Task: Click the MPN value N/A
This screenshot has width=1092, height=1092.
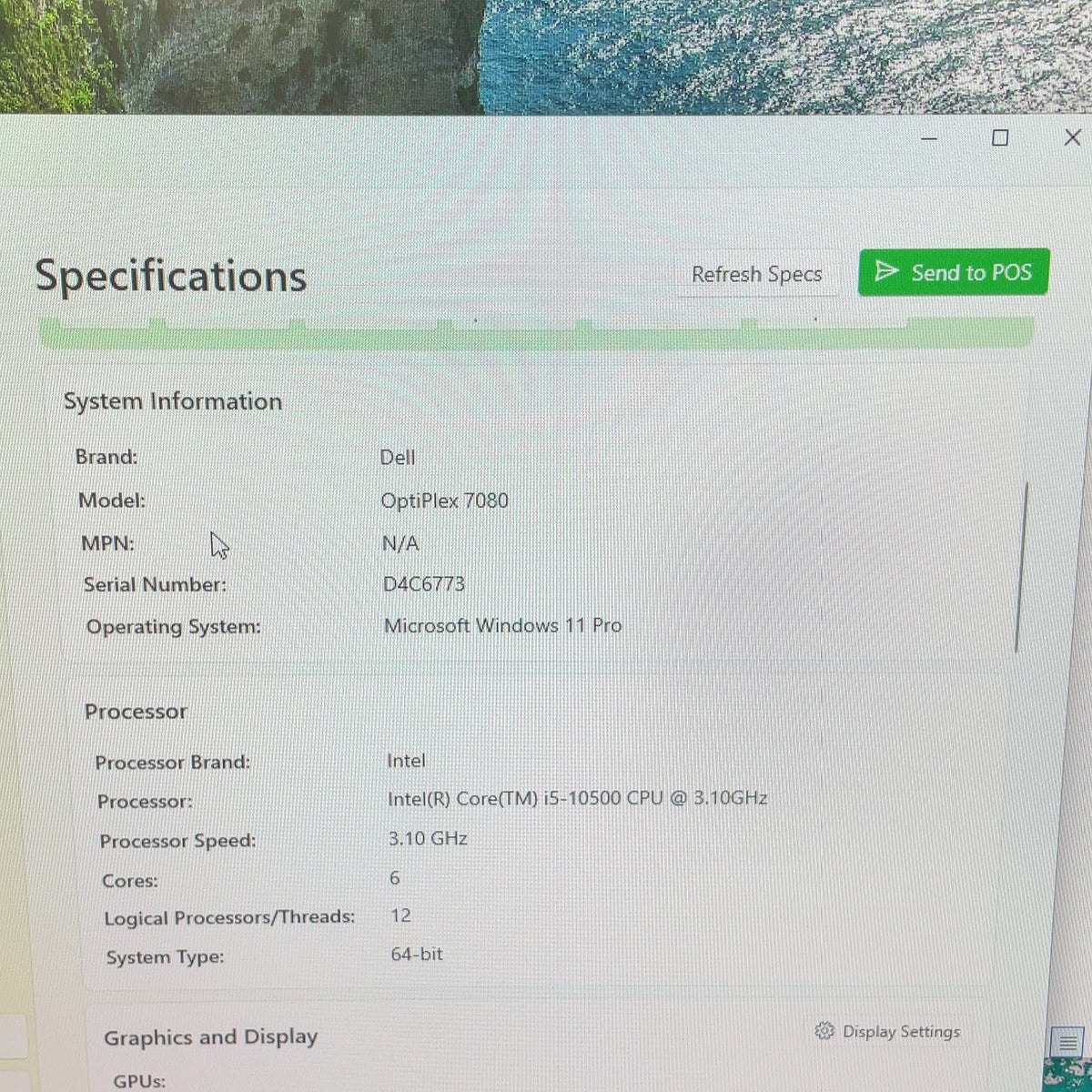Action: pyautogui.click(x=400, y=544)
